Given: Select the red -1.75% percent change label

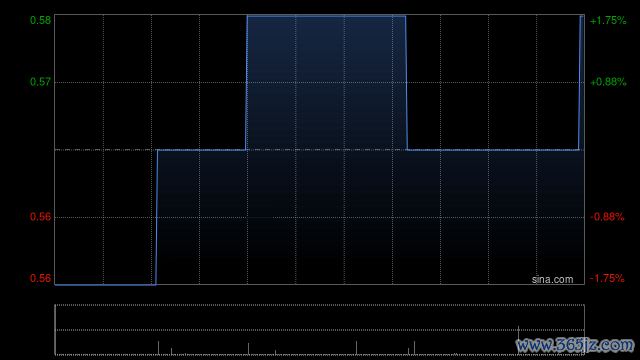Looking at the screenshot, I should [x=607, y=278].
